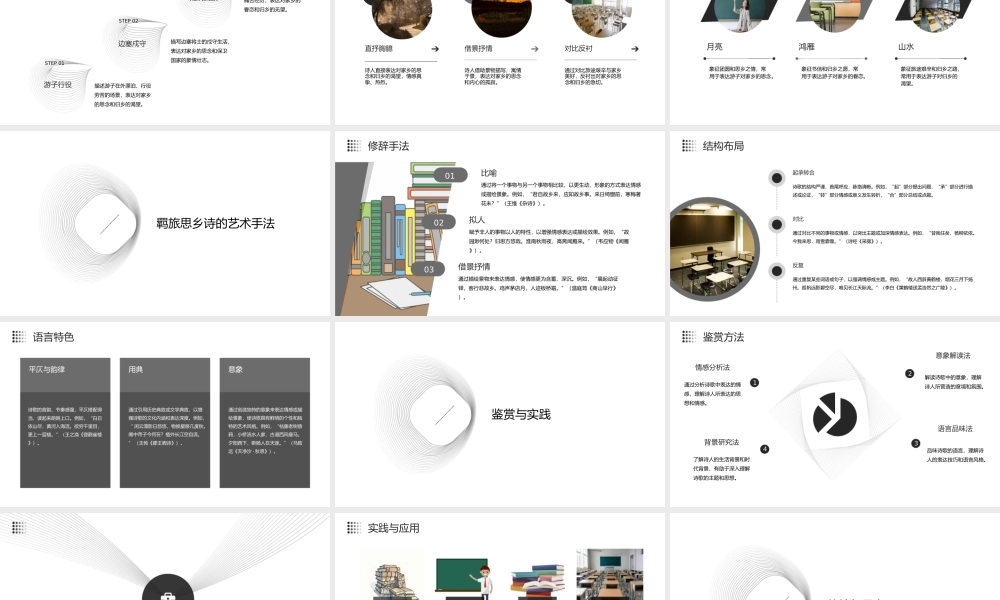Click the circular classroom photo in 结构布局
This screenshot has height=600, width=1000.
712,249
